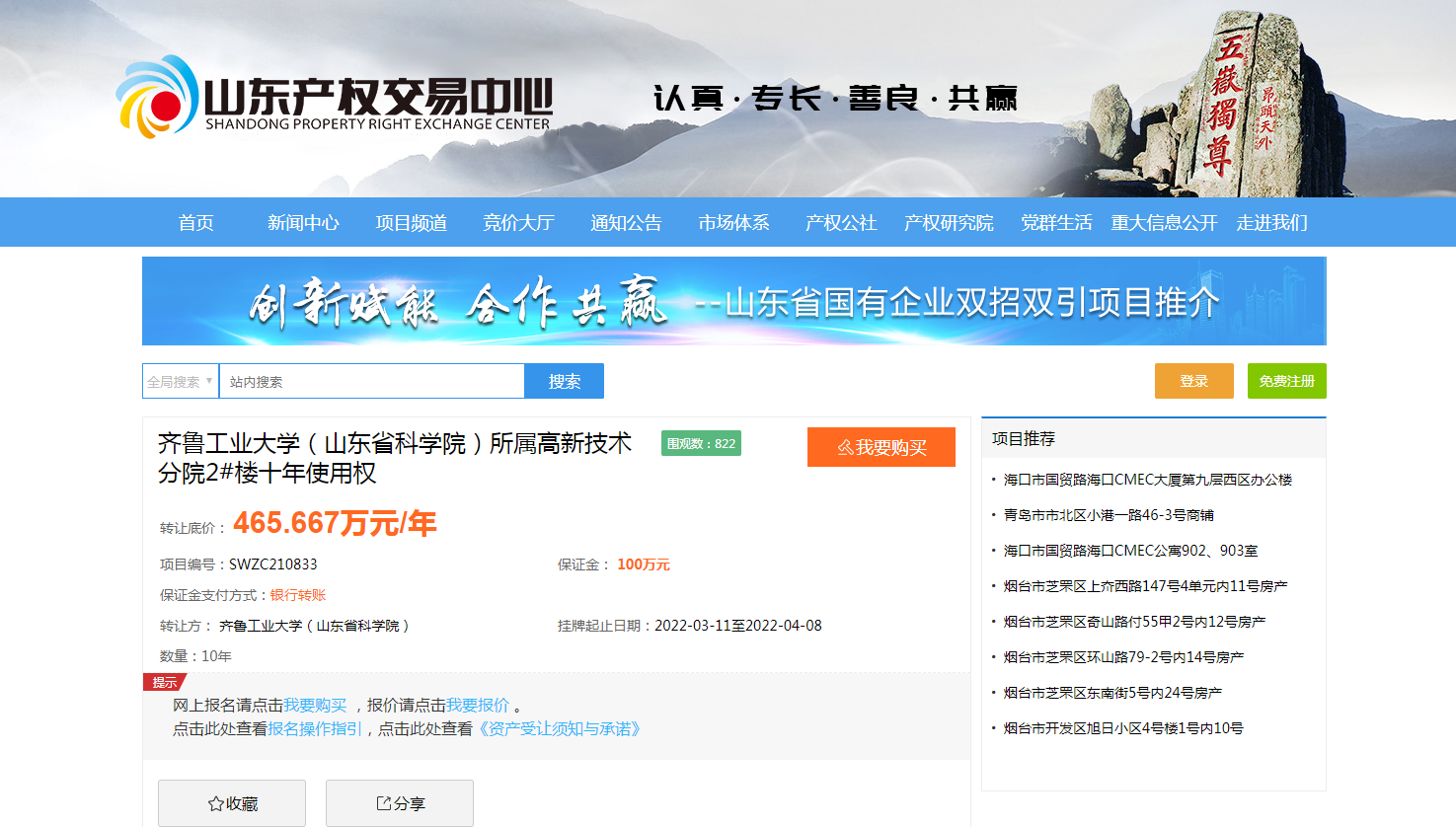Image resolution: width=1456 pixels, height=827 pixels.
Task: Open 竞价大厅 navigation item
Action: coord(518,223)
